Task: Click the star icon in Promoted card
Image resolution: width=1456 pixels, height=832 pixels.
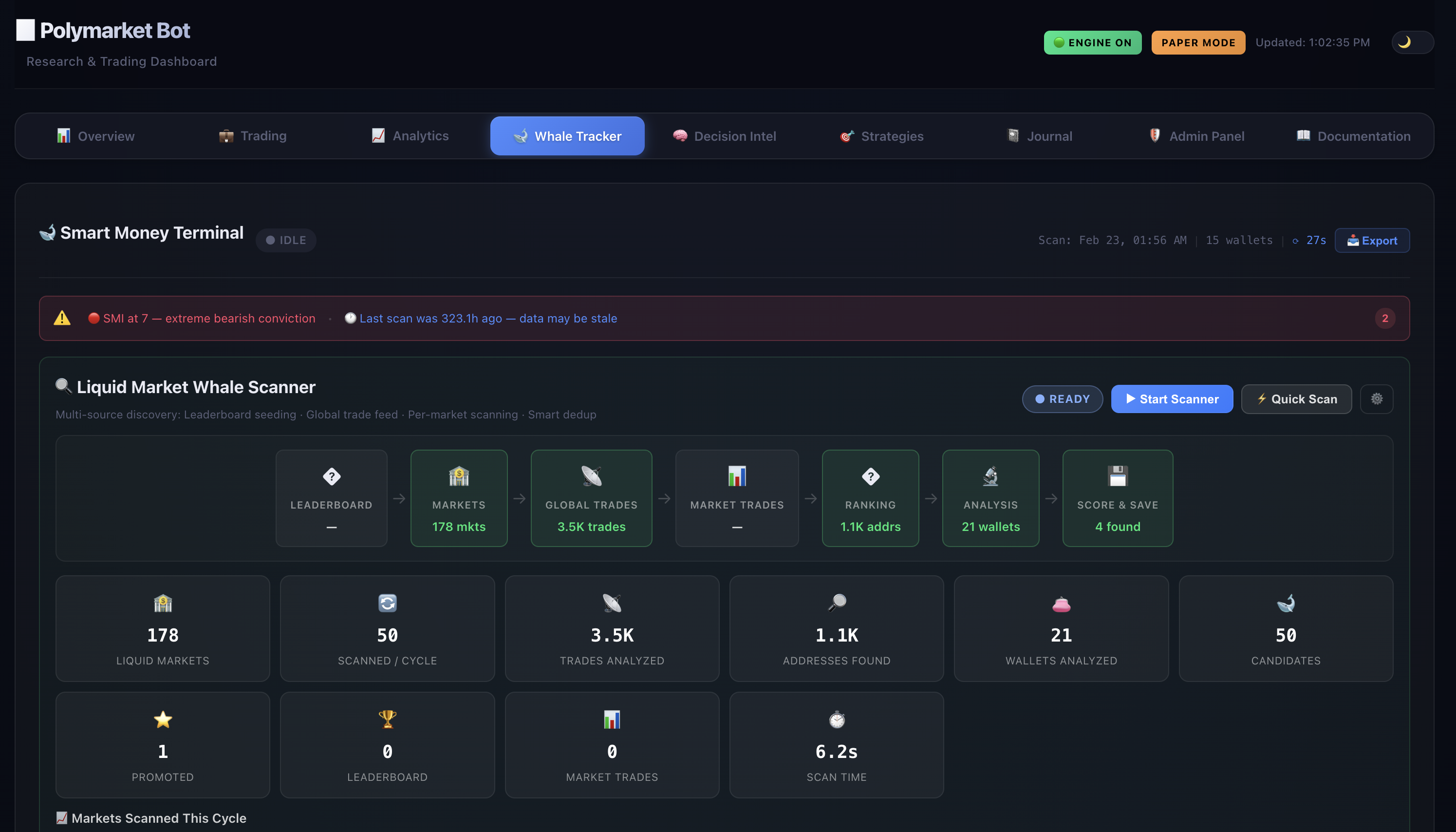Action: click(163, 719)
